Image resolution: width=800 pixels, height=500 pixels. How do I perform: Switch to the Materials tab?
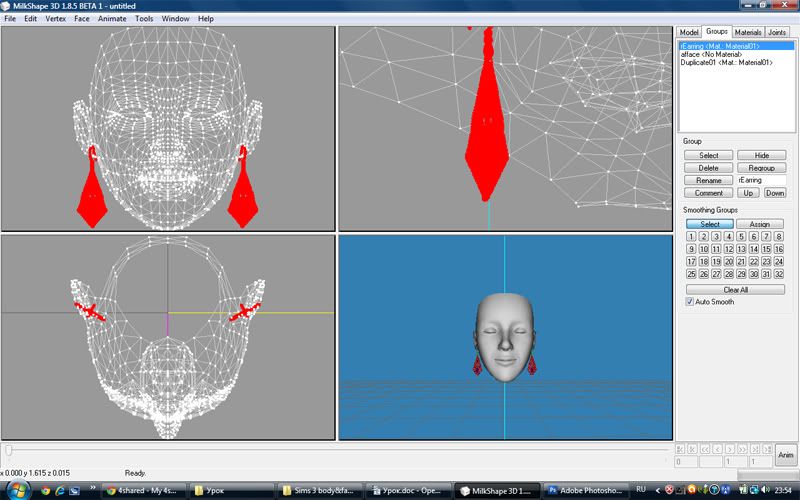pyautogui.click(x=748, y=32)
